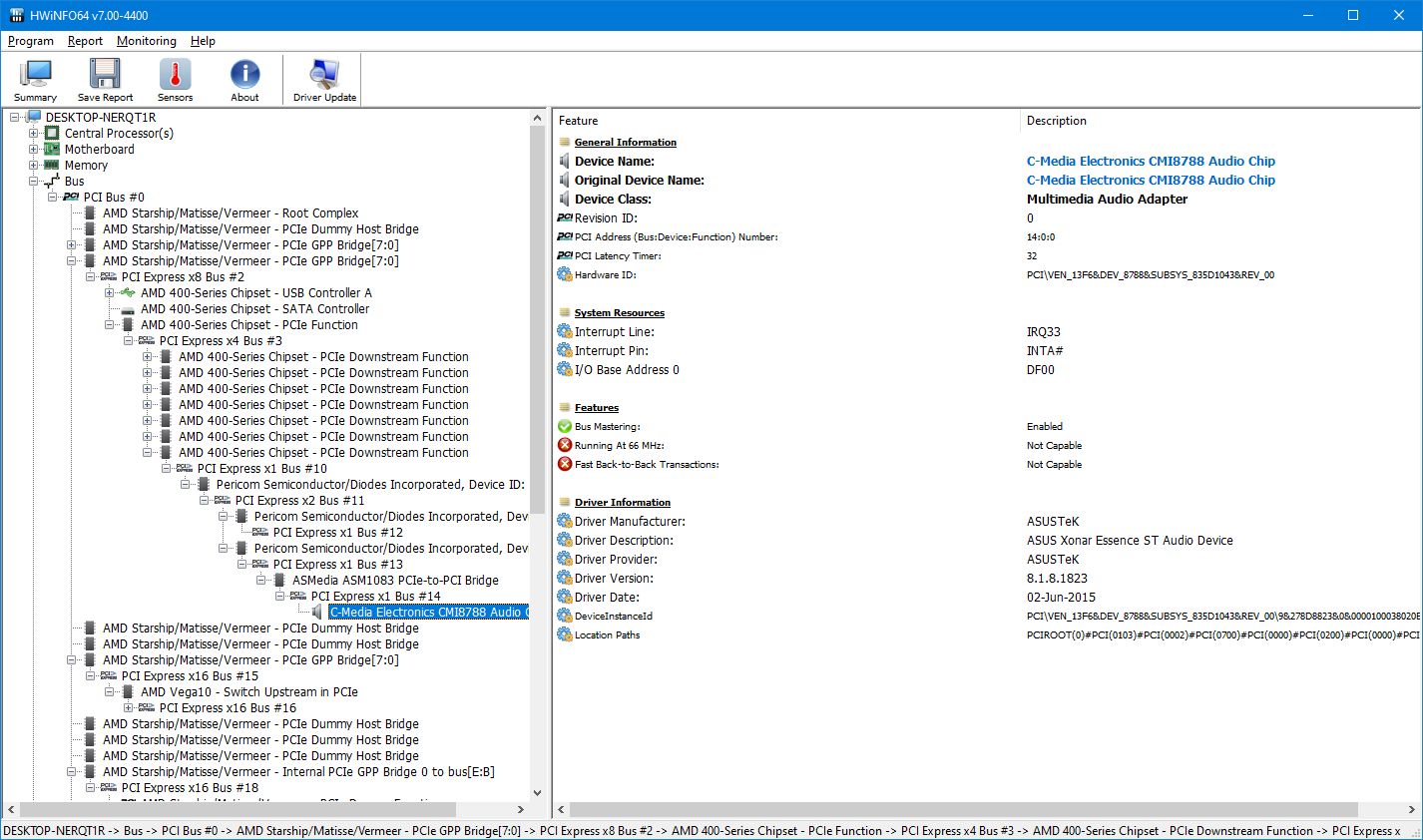Open the Monitoring menu
This screenshot has width=1423, height=840.
point(147,41)
